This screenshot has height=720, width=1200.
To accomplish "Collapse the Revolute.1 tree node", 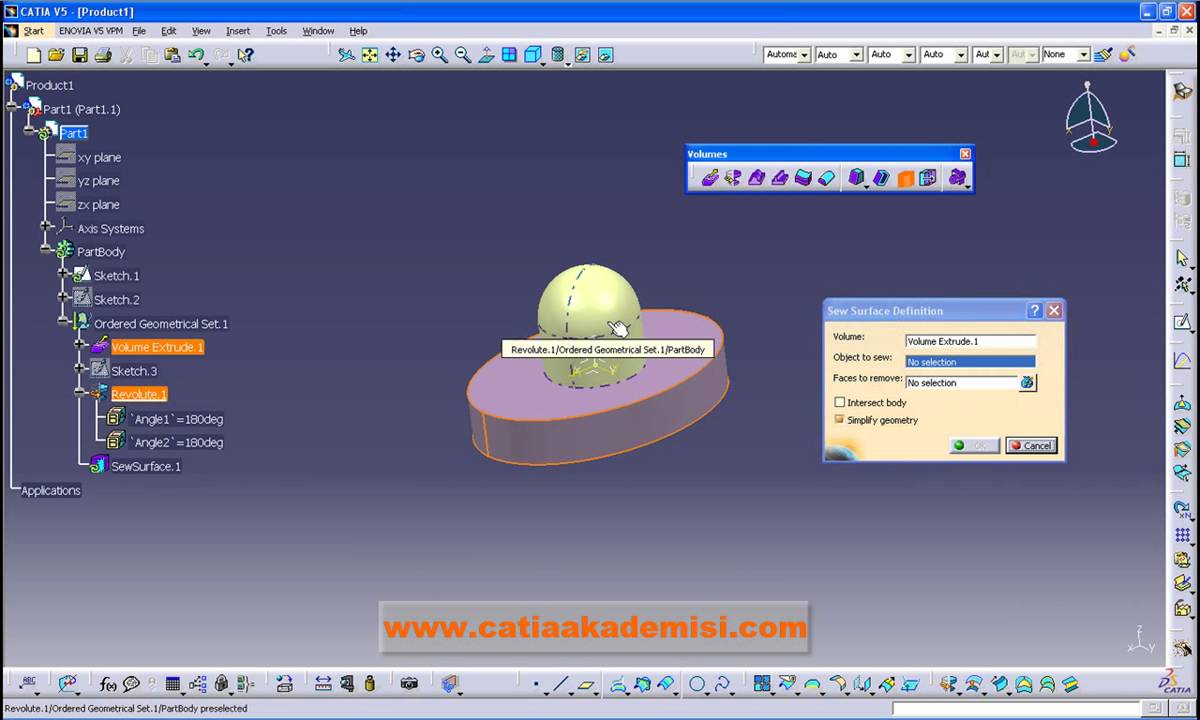I will [x=81, y=394].
